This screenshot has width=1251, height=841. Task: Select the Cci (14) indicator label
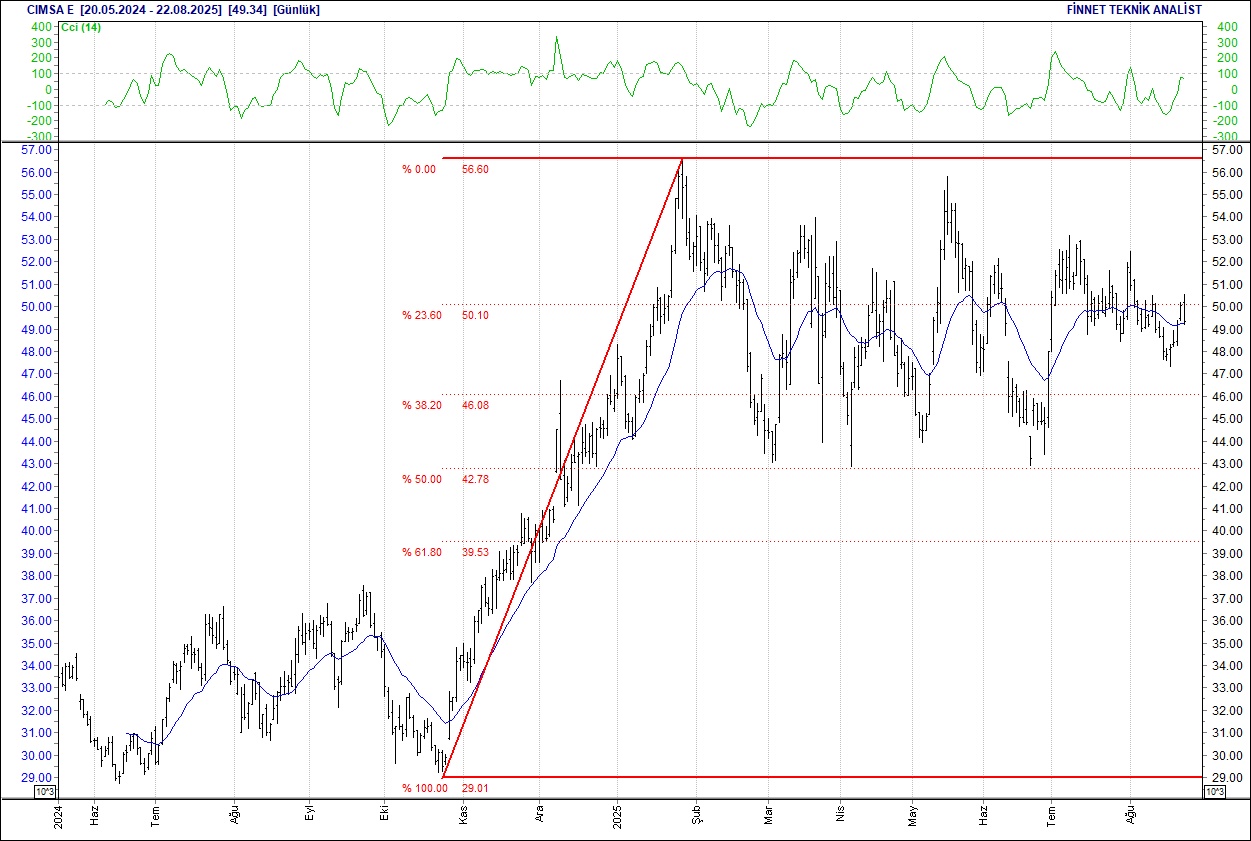(x=81, y=27)
